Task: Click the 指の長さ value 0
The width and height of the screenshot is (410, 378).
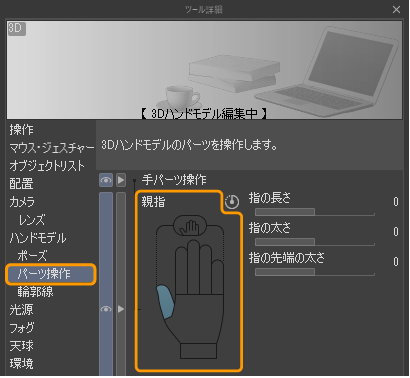Action: [395, 202]
